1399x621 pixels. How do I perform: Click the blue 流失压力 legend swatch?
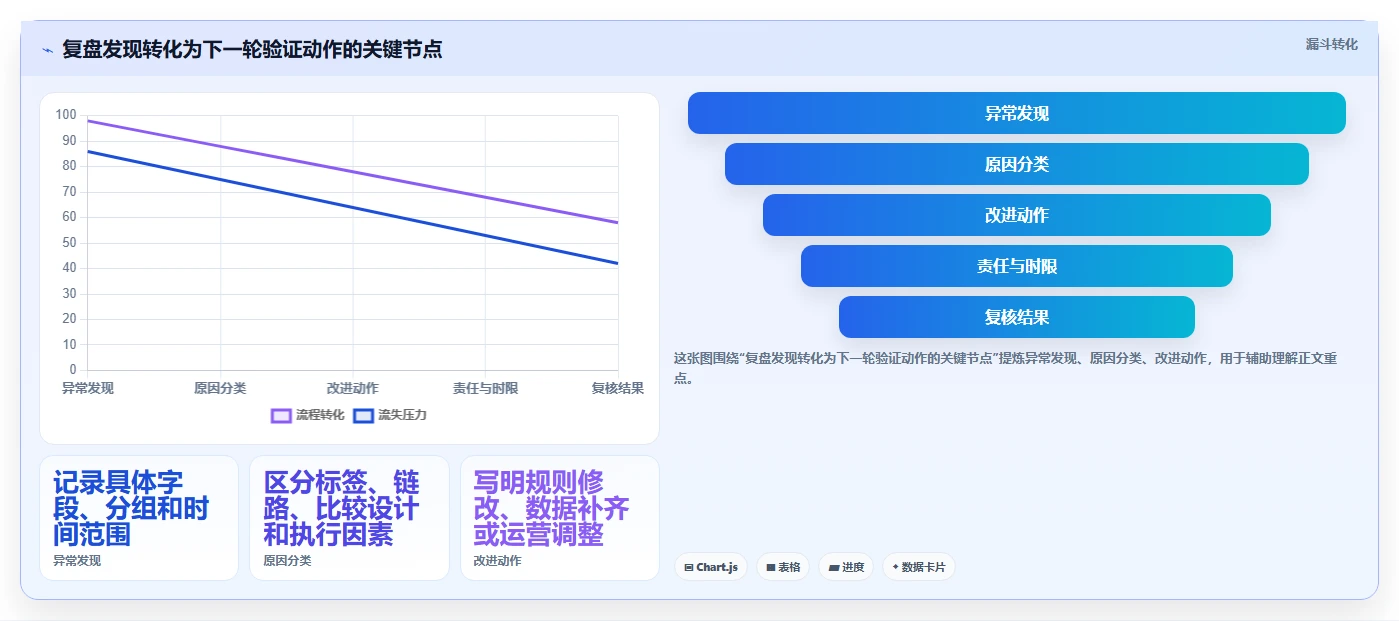[363, 415]
